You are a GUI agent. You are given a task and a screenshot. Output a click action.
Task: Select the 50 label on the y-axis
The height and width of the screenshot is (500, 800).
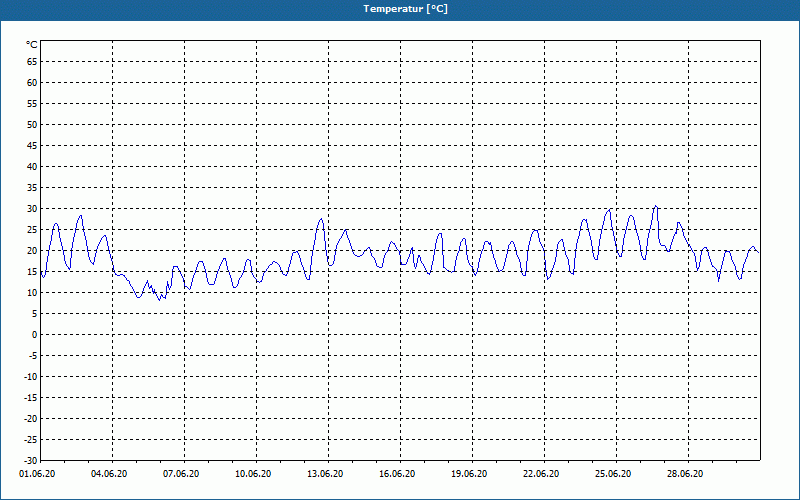32,124
